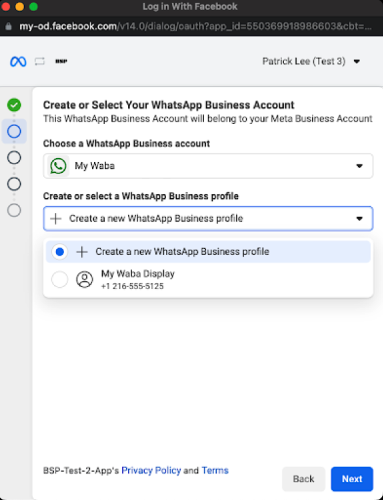Click the Back button

pos(303,479)
